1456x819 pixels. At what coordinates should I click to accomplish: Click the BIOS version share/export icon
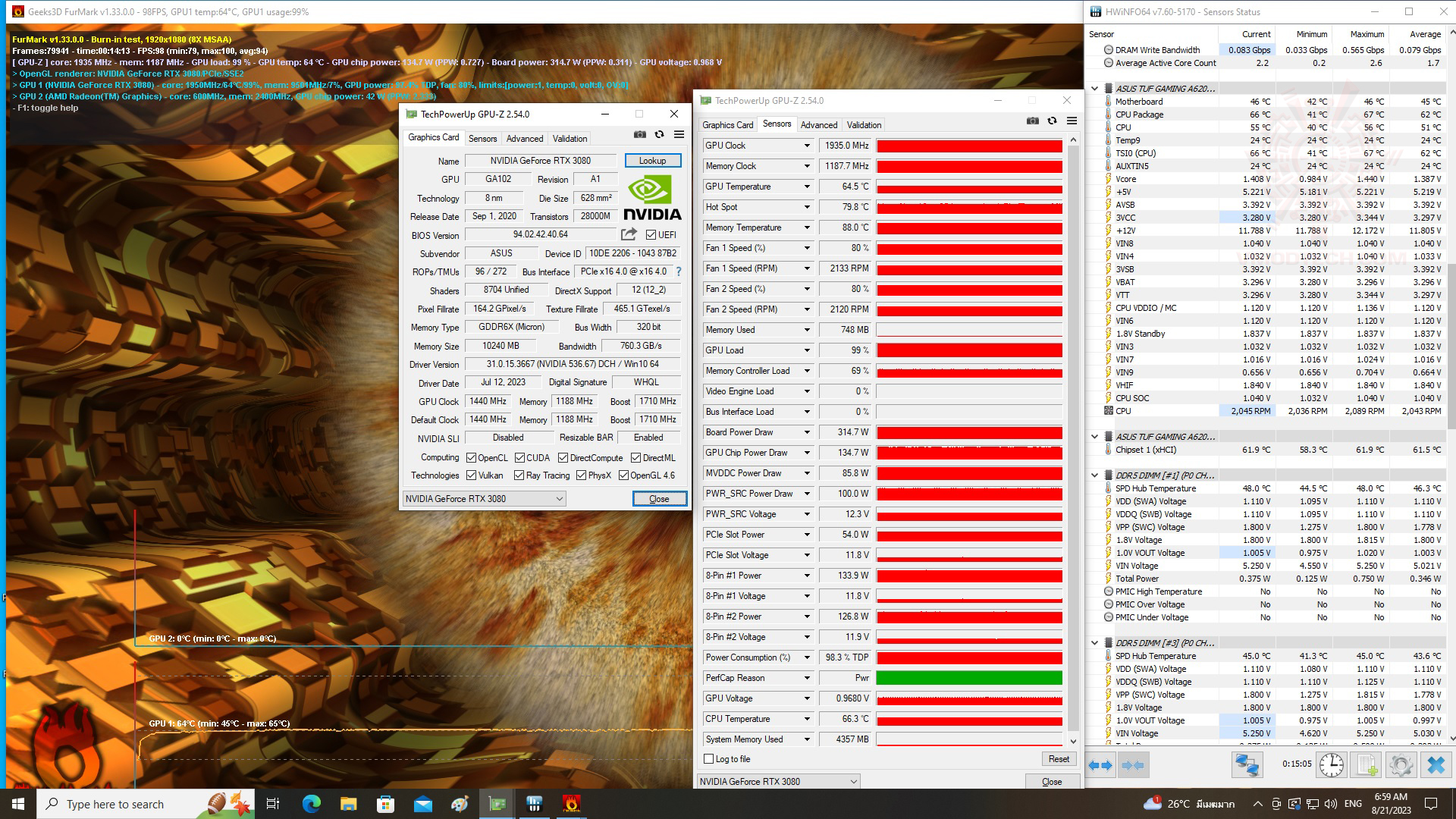629,234
